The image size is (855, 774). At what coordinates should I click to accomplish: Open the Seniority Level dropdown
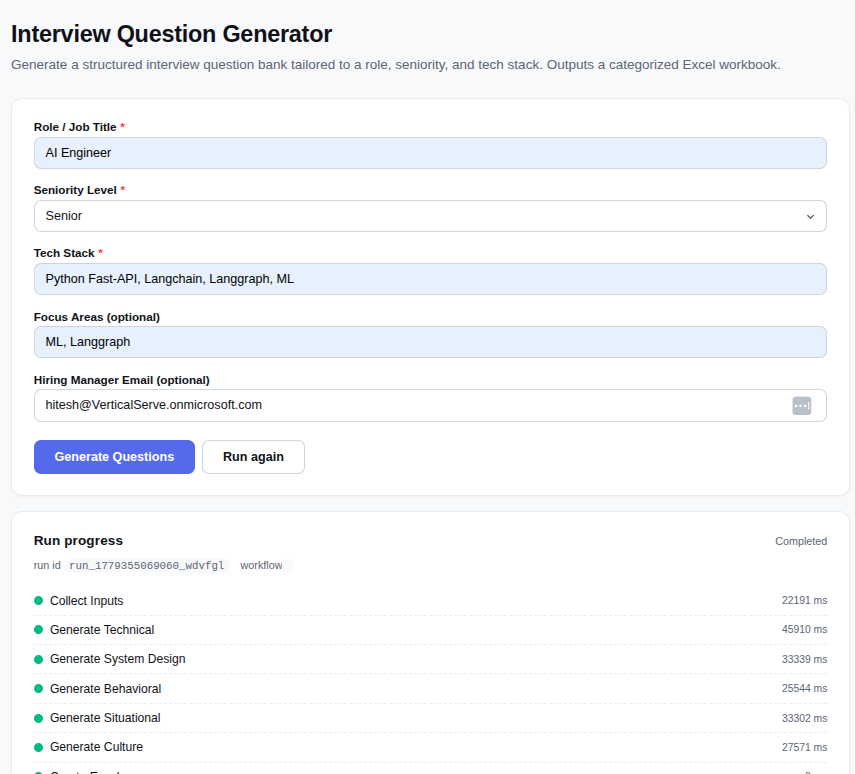pyautogui.click(x=430, y=216)
